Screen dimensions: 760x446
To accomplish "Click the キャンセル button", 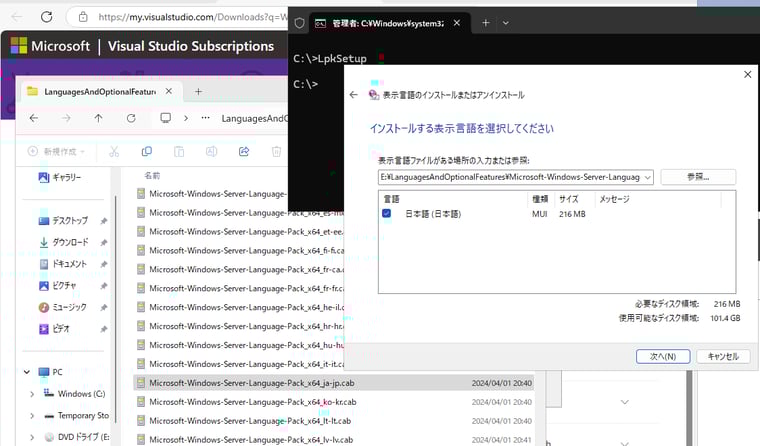I will point(723,356).
